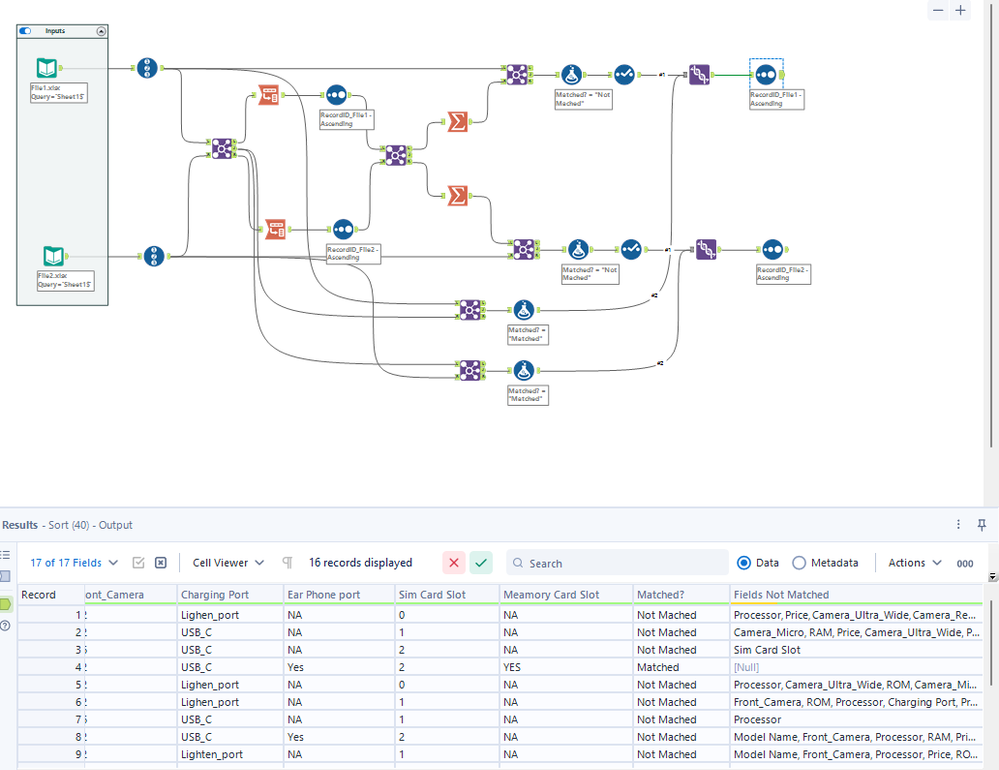Select the Record ID tool after File1

coord(147,68)
